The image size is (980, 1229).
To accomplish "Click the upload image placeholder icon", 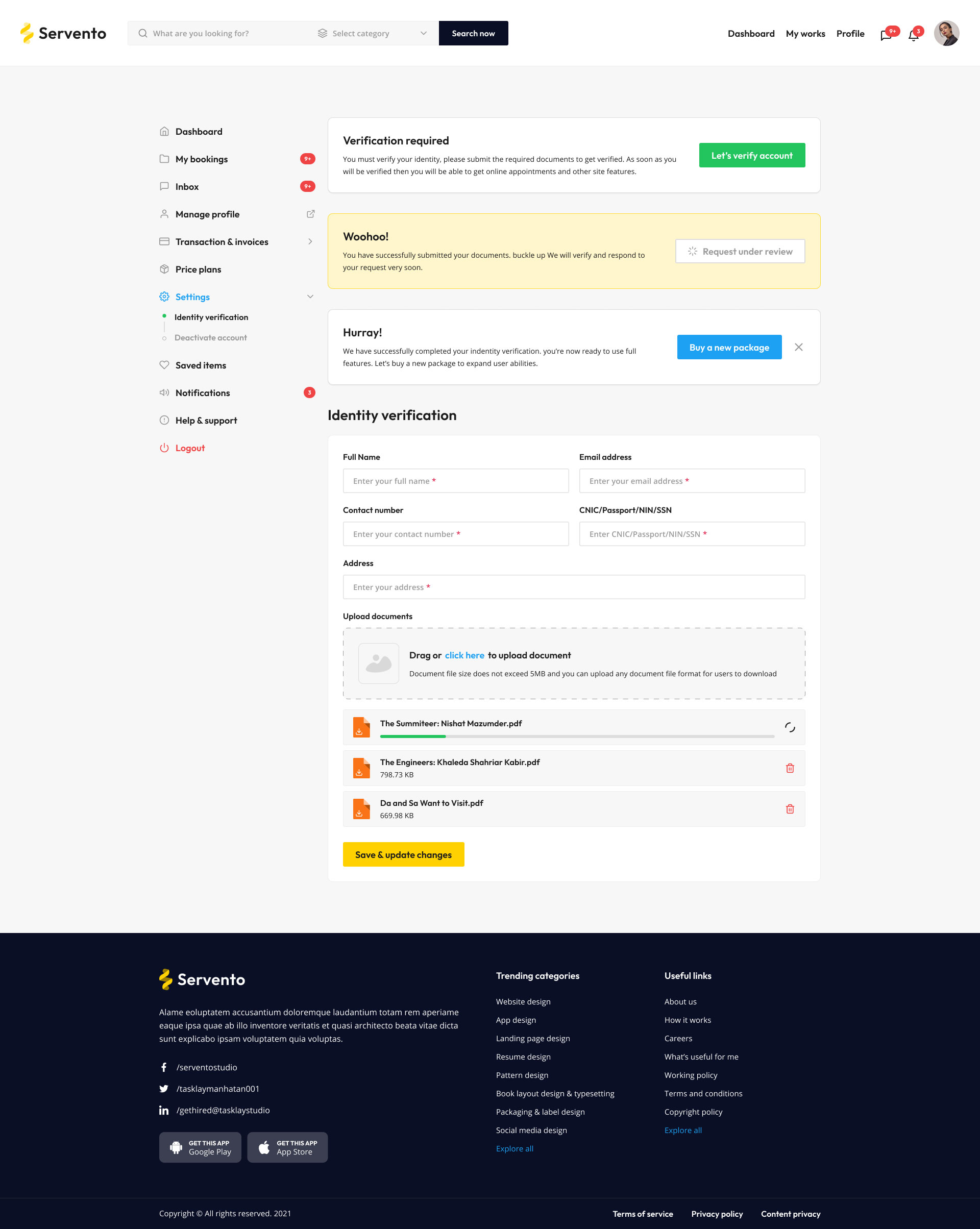I will (378, 663).
